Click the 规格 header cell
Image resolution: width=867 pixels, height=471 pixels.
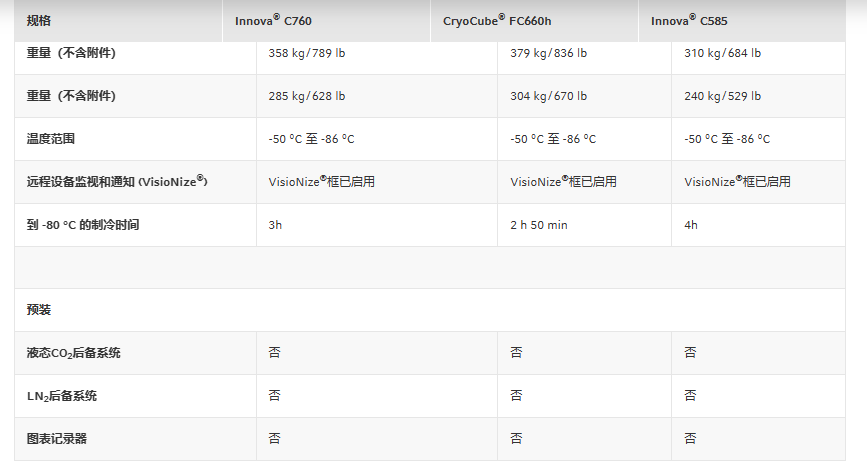tap(38, 20)
